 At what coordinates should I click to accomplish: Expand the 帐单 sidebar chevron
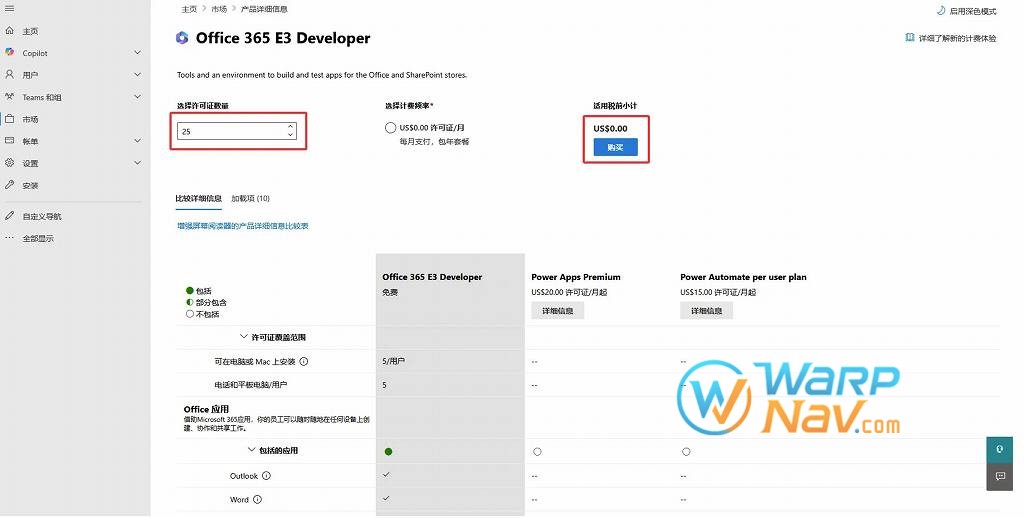(x=137, y=140)
